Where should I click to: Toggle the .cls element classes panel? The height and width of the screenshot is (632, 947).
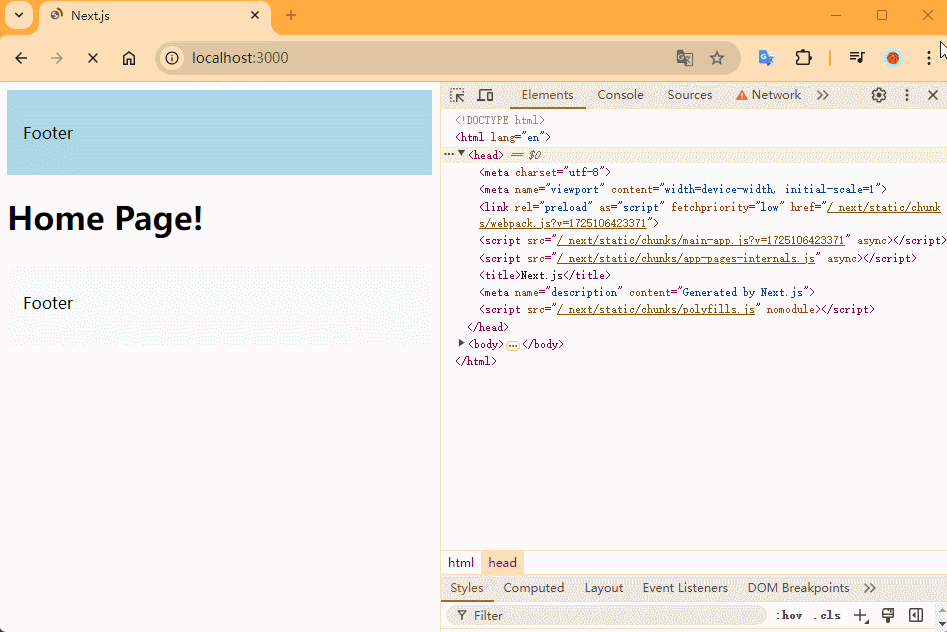click(827, 615)
